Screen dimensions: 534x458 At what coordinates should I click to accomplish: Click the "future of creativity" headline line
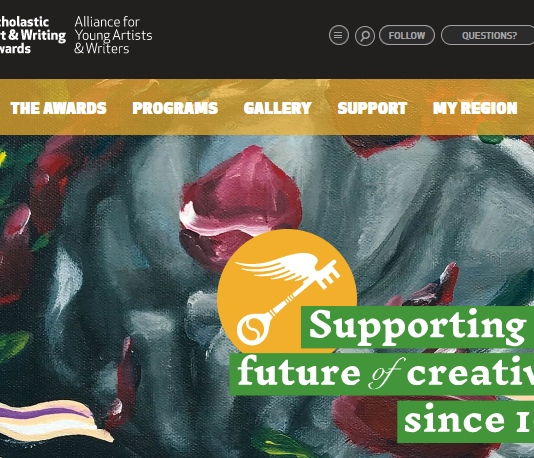pyautogui.click(x=382, y=374)
